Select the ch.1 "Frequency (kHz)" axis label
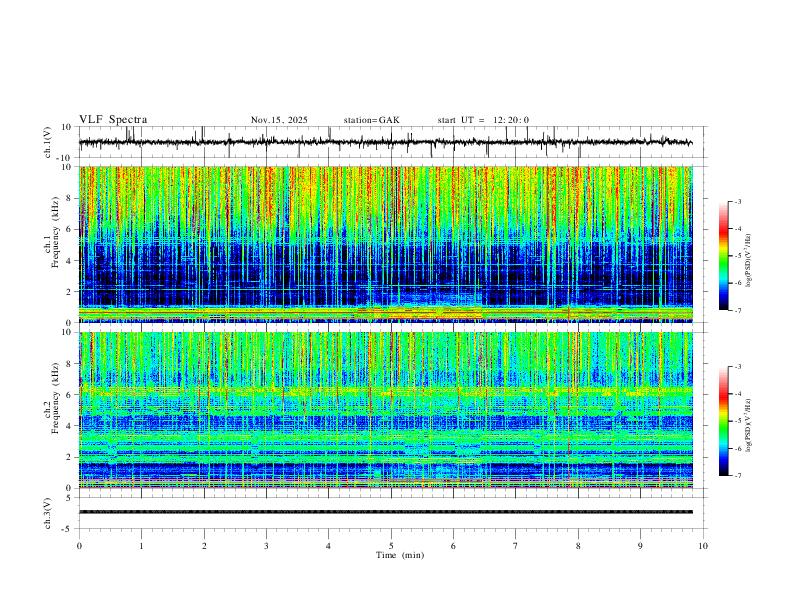Image resolution: width=792 pixels, height=612 pixels. (55, 232)
